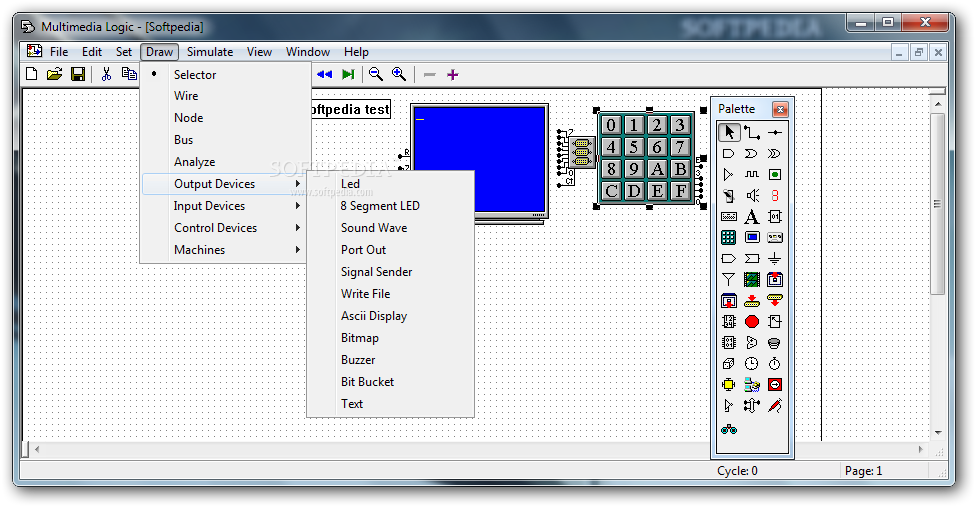Activate the Selector arrow in Palette
The width and height of the screenshot is (976, 507).
tap(729, 133)
